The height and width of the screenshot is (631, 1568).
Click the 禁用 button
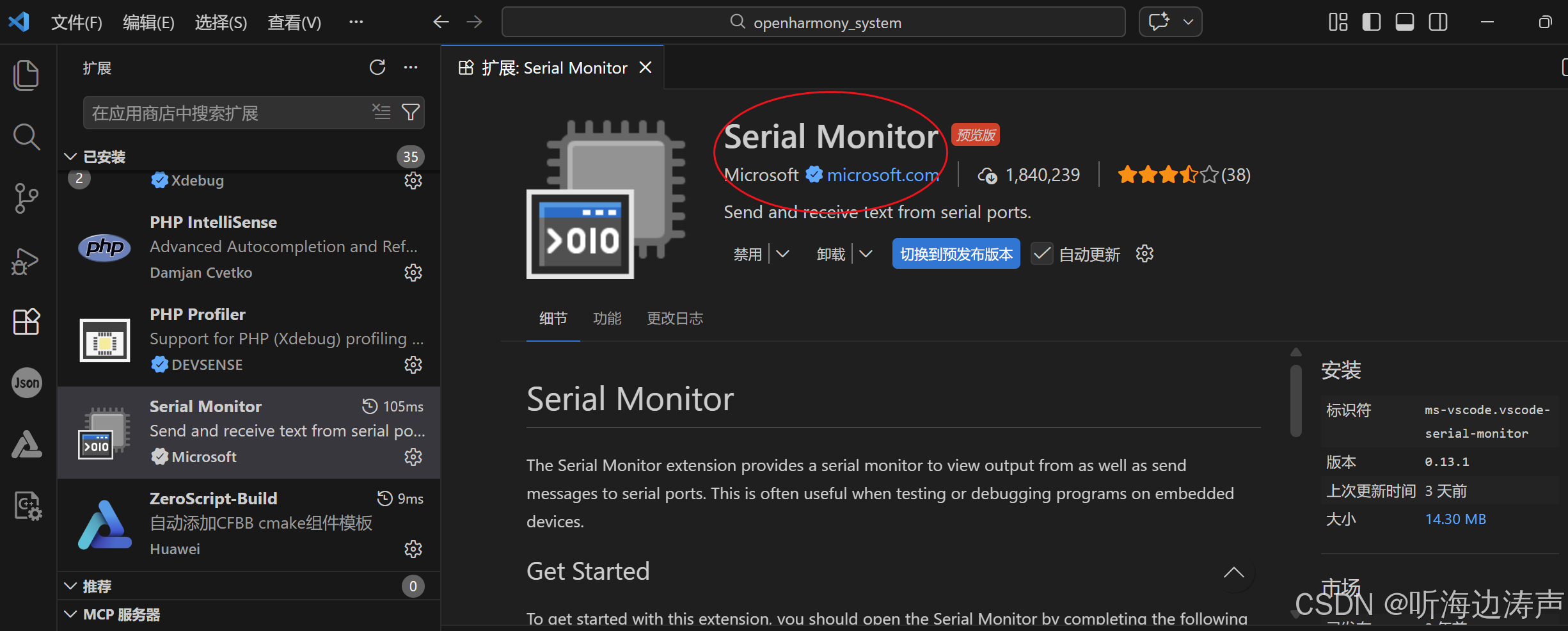[747, 254]
